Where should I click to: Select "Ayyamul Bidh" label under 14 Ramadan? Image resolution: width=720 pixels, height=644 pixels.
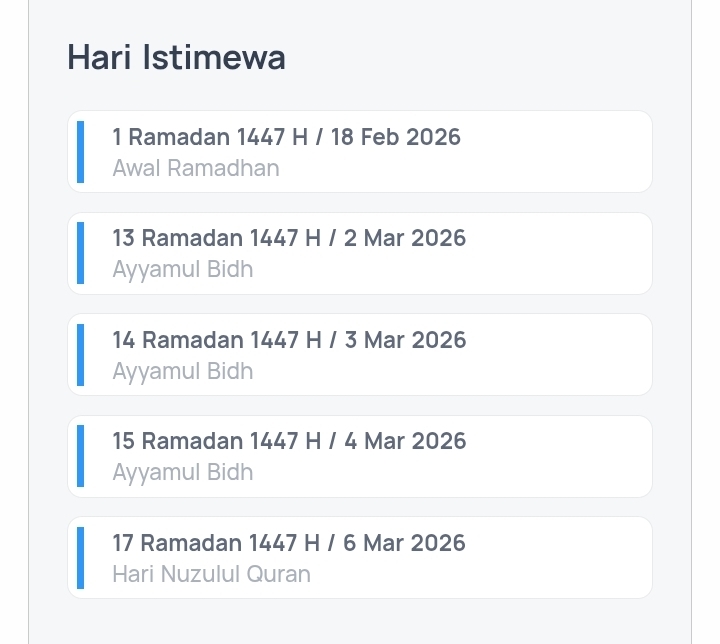pos(183,371)
